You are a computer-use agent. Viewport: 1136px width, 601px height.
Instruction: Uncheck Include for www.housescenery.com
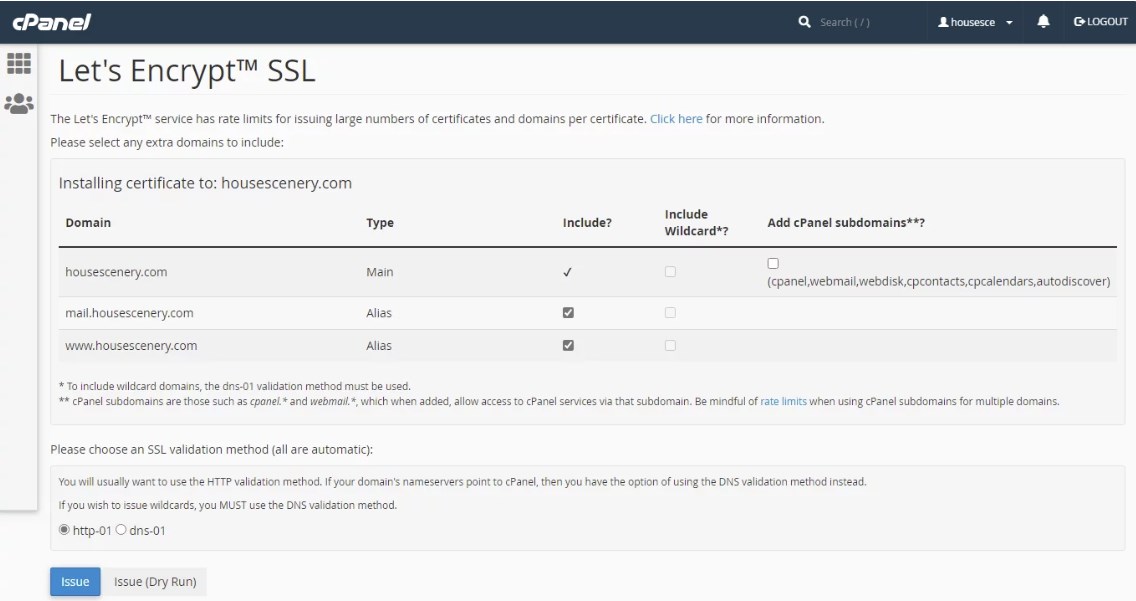[569, 346]
